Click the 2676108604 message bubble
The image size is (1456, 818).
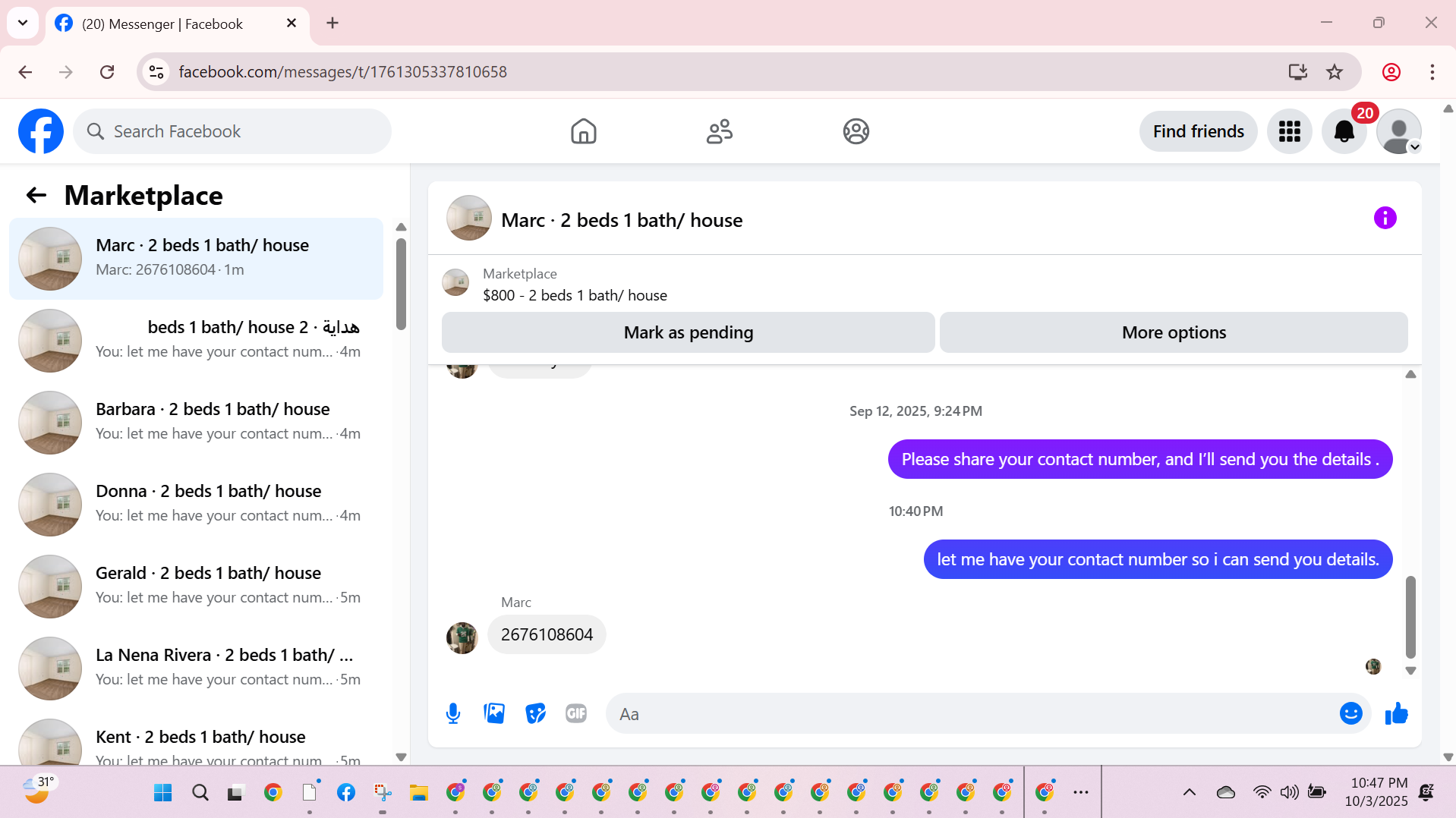[547, 634]
